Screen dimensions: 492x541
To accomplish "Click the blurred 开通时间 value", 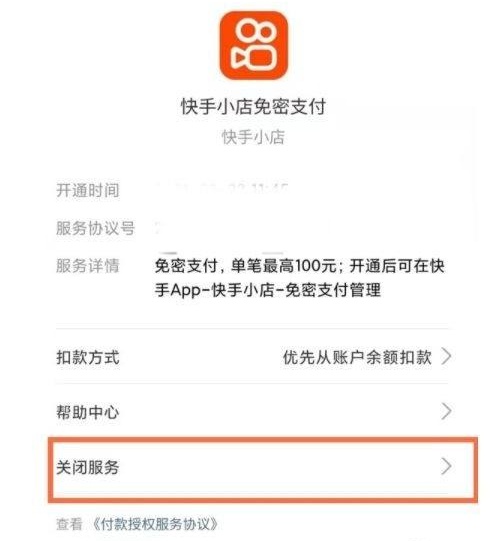I will point(223,189).
